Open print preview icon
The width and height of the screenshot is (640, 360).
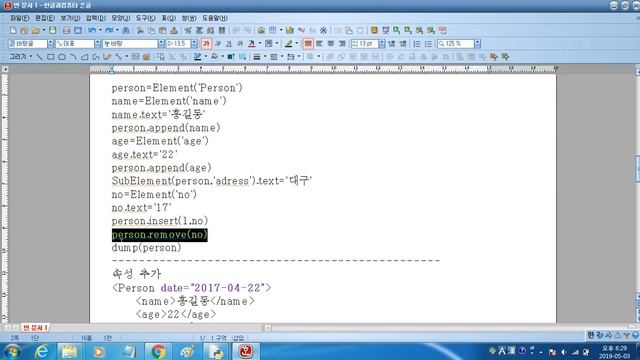pyautogui.click(x=78, y=31)
